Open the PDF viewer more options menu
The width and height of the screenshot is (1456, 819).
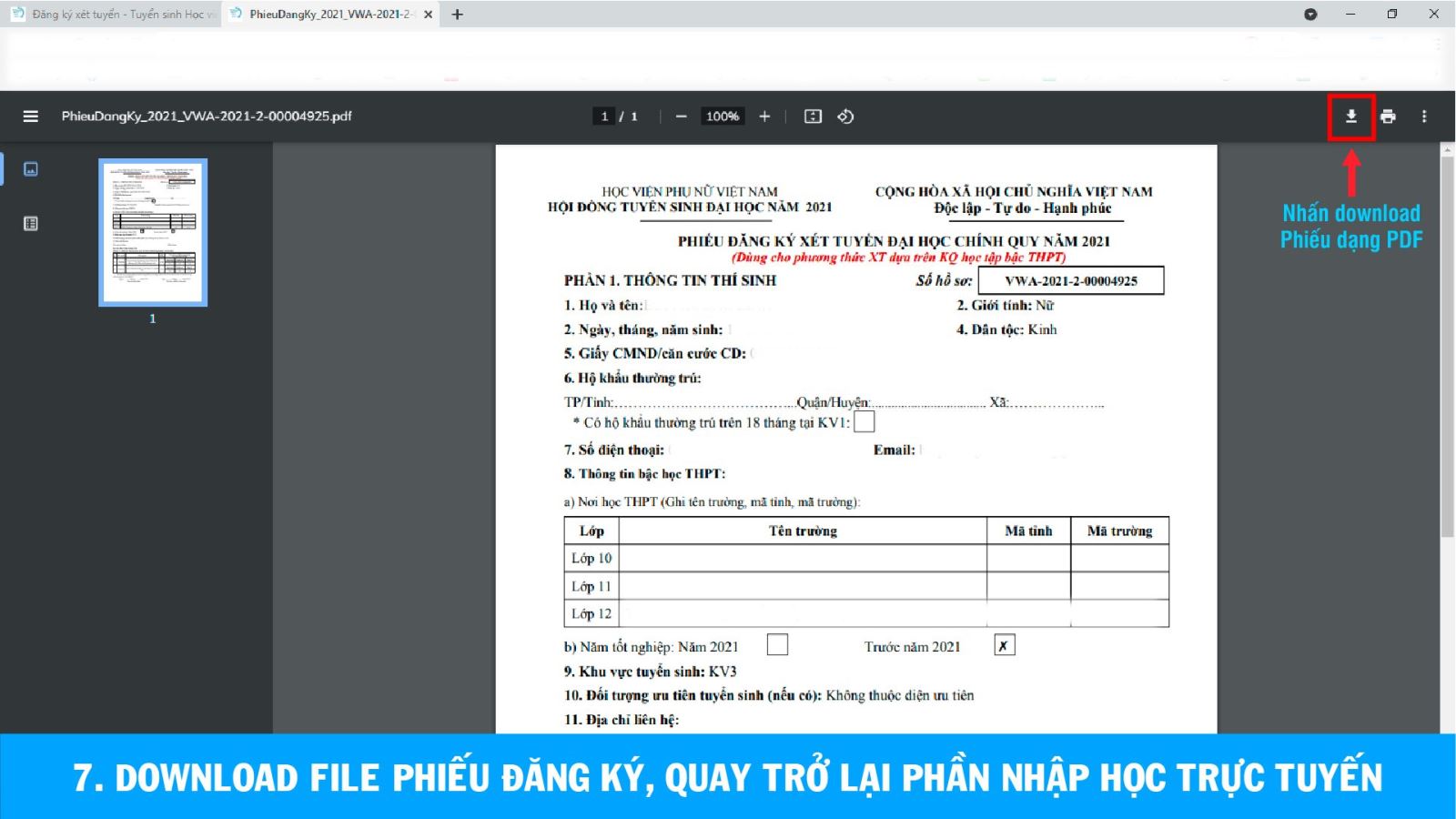click(1424, 116)
